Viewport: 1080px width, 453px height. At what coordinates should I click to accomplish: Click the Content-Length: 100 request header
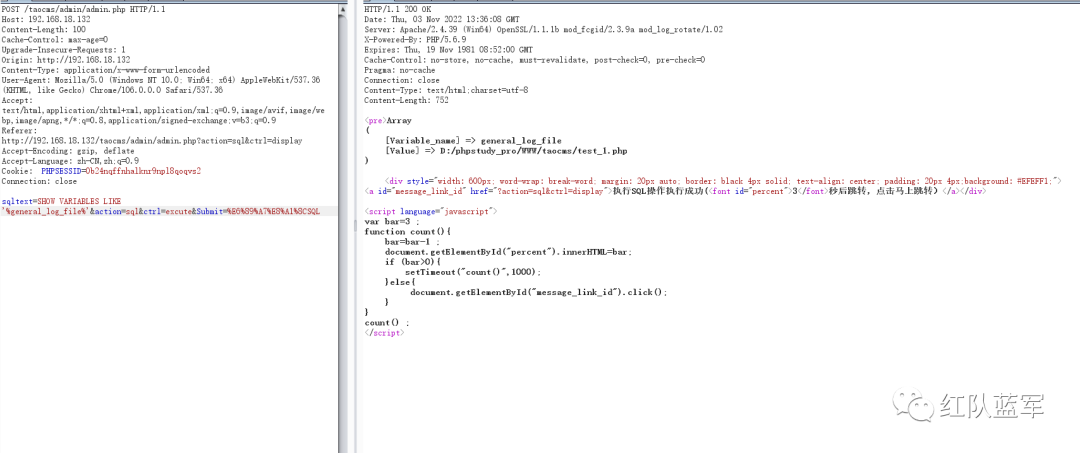(x=43, y=30)
